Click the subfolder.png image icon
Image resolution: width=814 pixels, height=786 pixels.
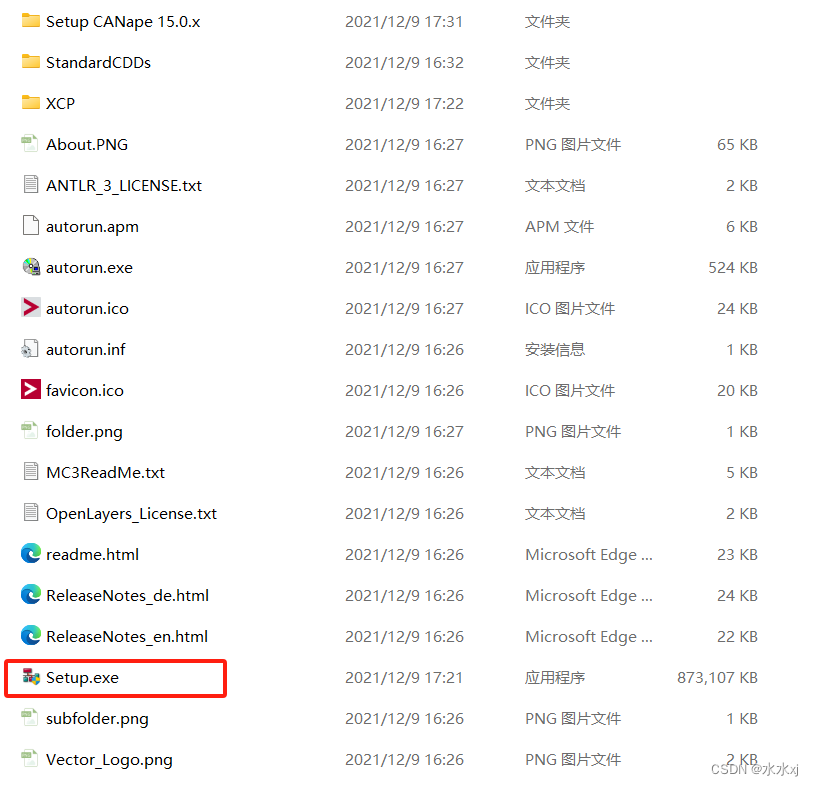pyautogui.click(x=30, y=718)
